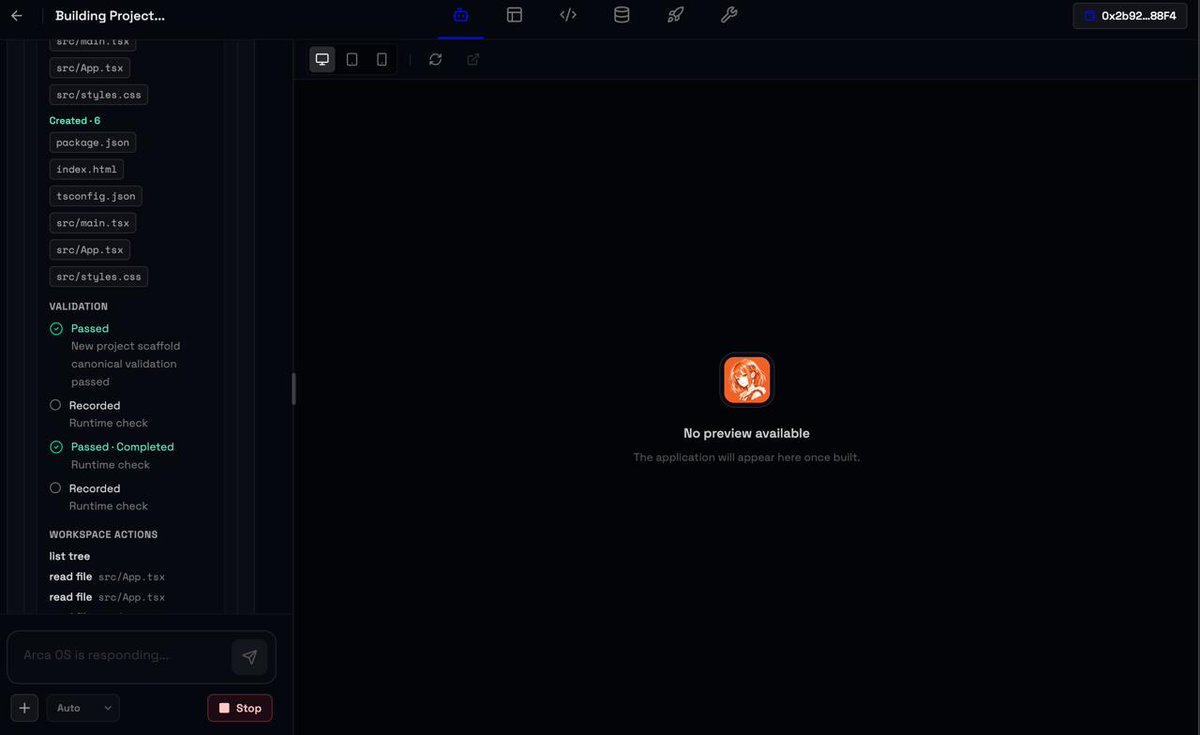Click 'New project scaffold canonical validation passed' text
This screenshot has width=1200, height=735.
coord(125,364)
